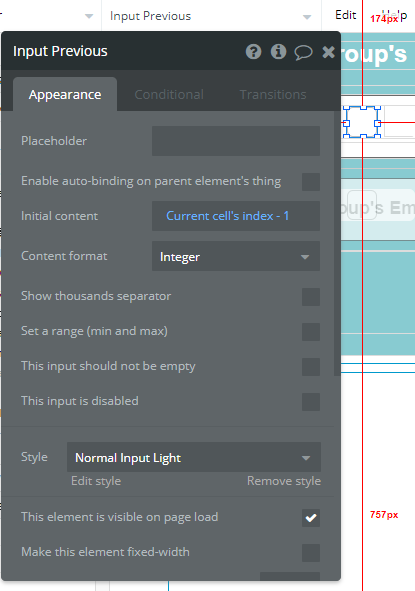Click the property panel's vertical scrollbar

click(x=337, y=243)
